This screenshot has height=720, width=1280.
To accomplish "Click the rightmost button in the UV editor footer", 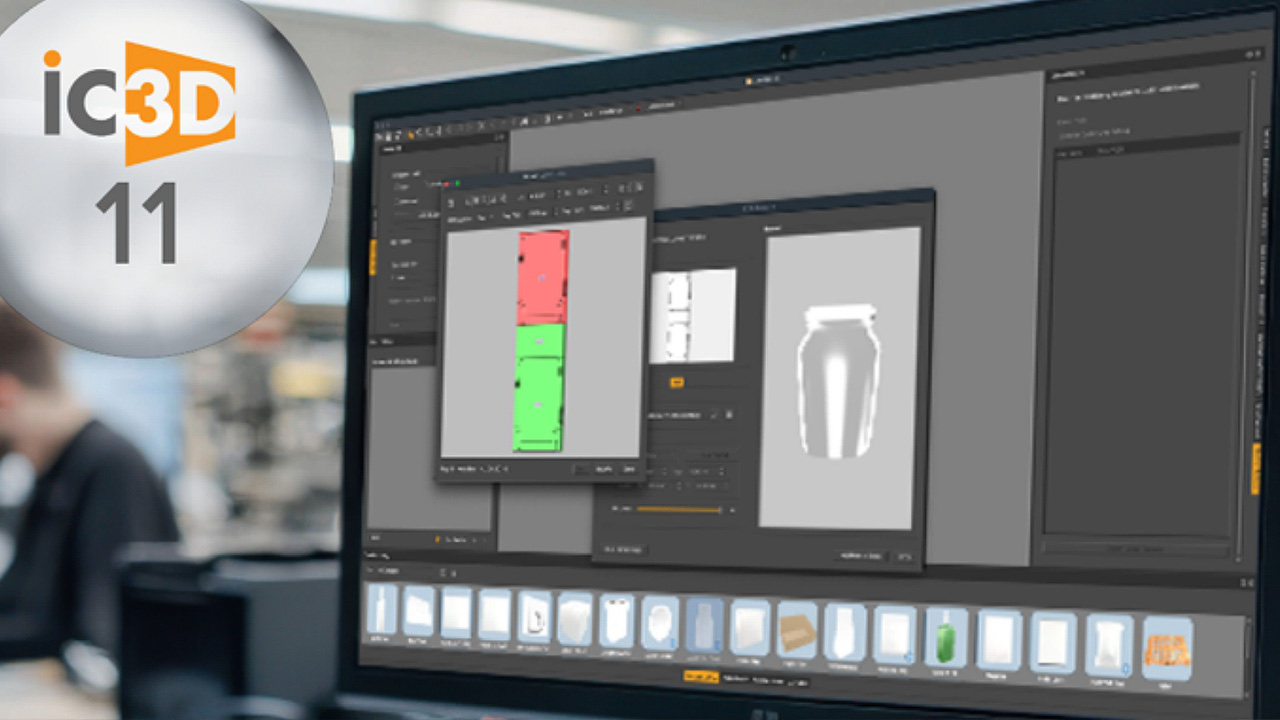I will 628,469.
